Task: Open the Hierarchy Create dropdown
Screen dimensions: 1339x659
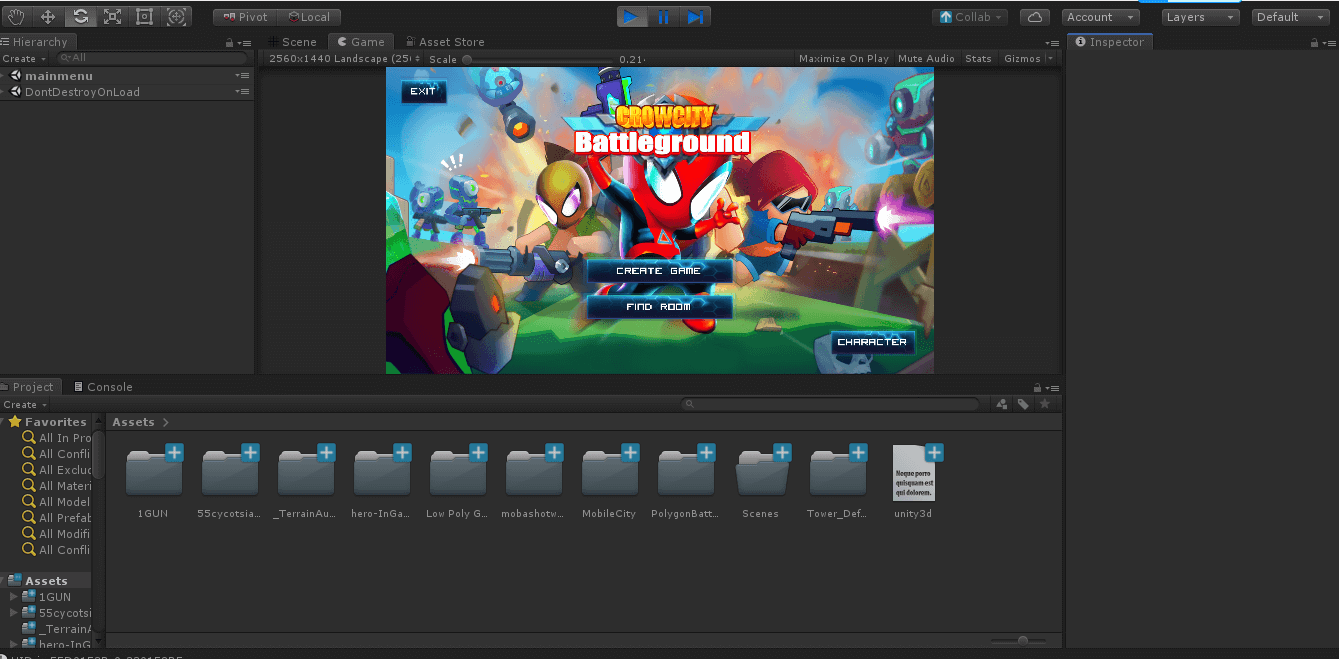Action: coord(23,59)
